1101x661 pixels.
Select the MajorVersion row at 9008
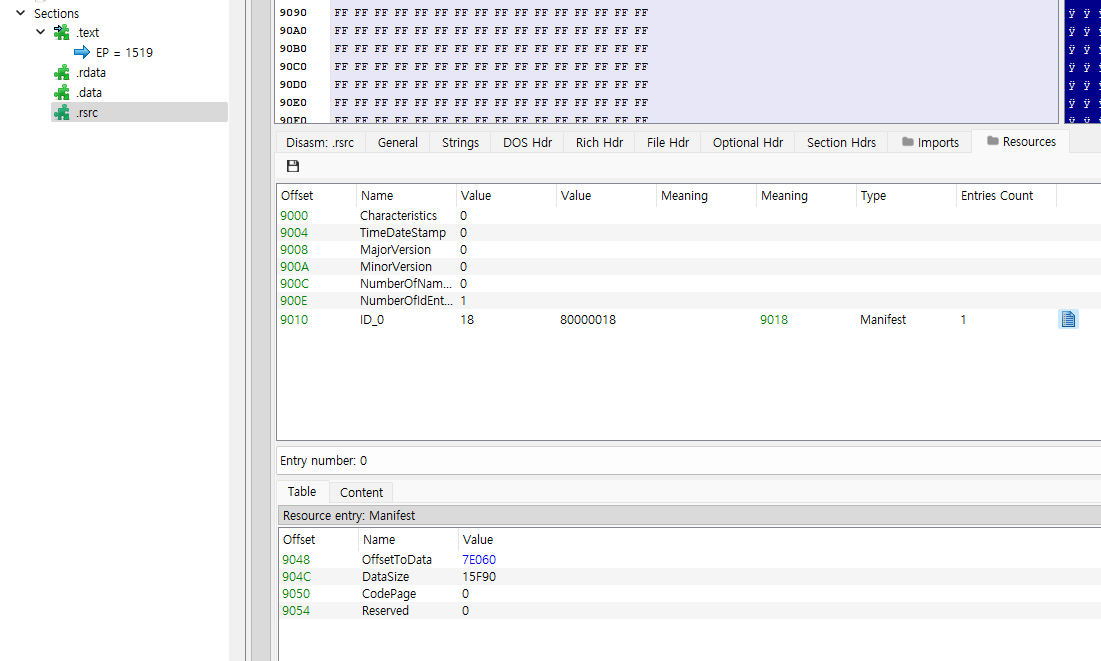pyautogui.click(x=688, y=249)
